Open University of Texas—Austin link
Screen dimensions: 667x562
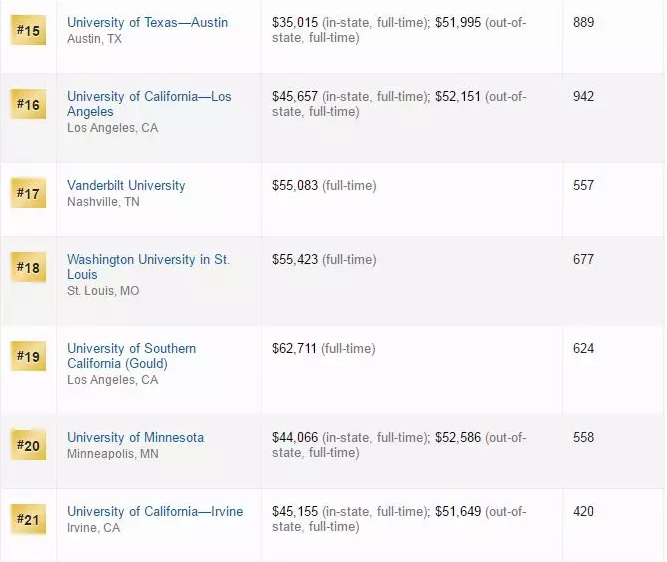(147, 22)
